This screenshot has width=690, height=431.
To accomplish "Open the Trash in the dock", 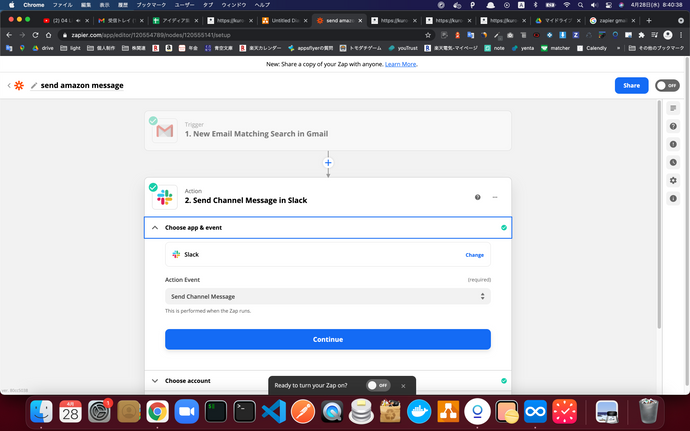I will coord(649,412).
